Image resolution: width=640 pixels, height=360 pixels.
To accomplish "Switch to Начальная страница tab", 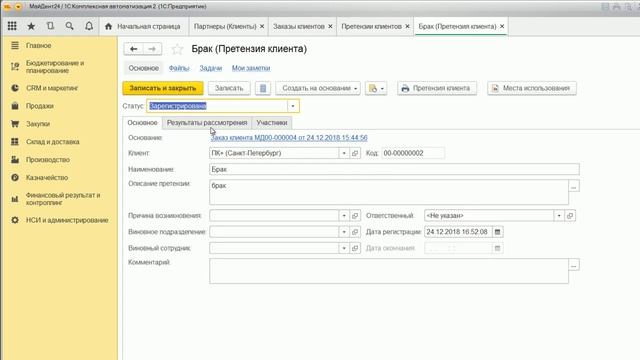I will tap(143, 26).
